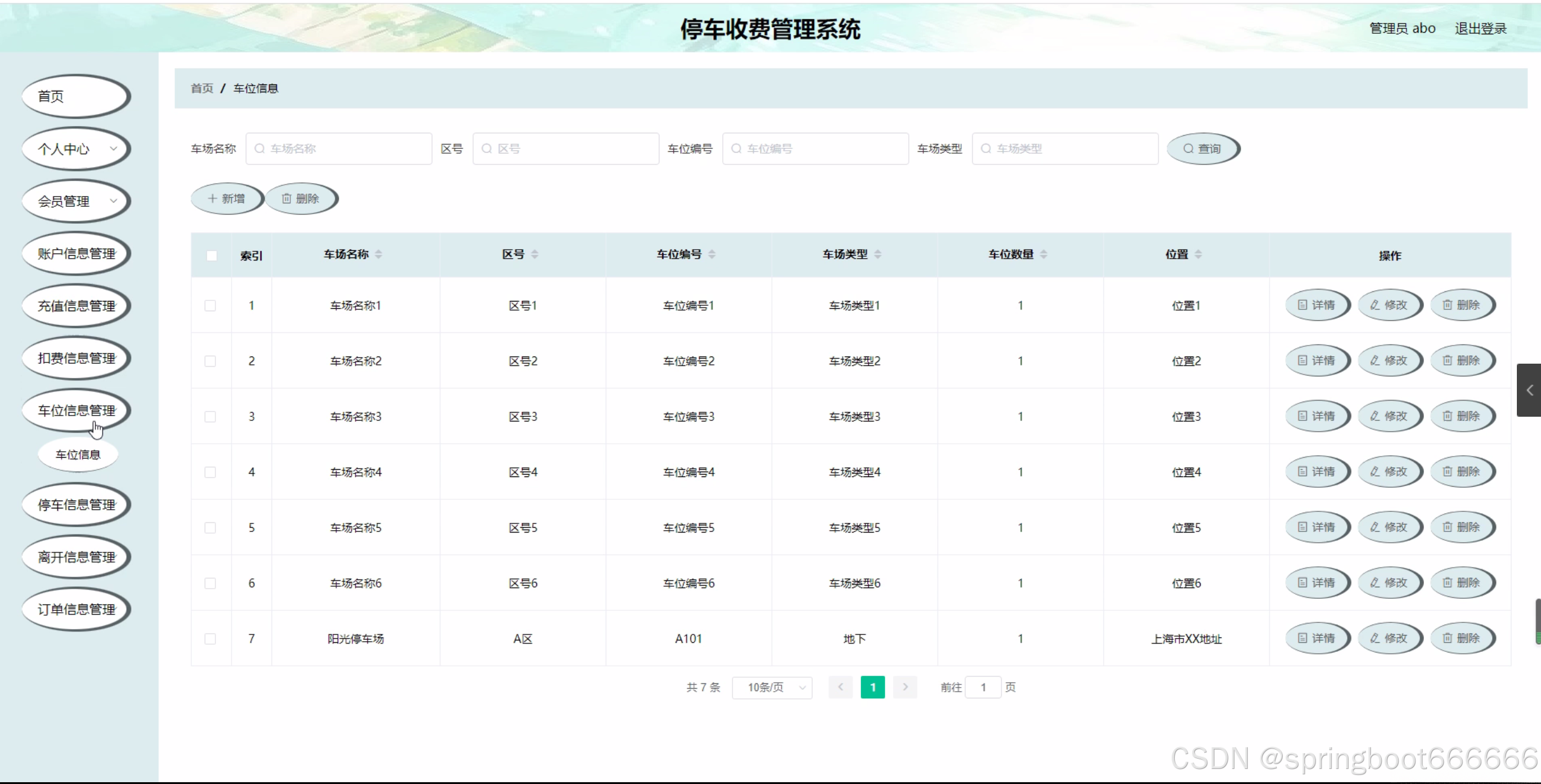Sort by 车位数量 column arrows
The width and height of the screenshot is (1541, 784).
point(1044,254)
